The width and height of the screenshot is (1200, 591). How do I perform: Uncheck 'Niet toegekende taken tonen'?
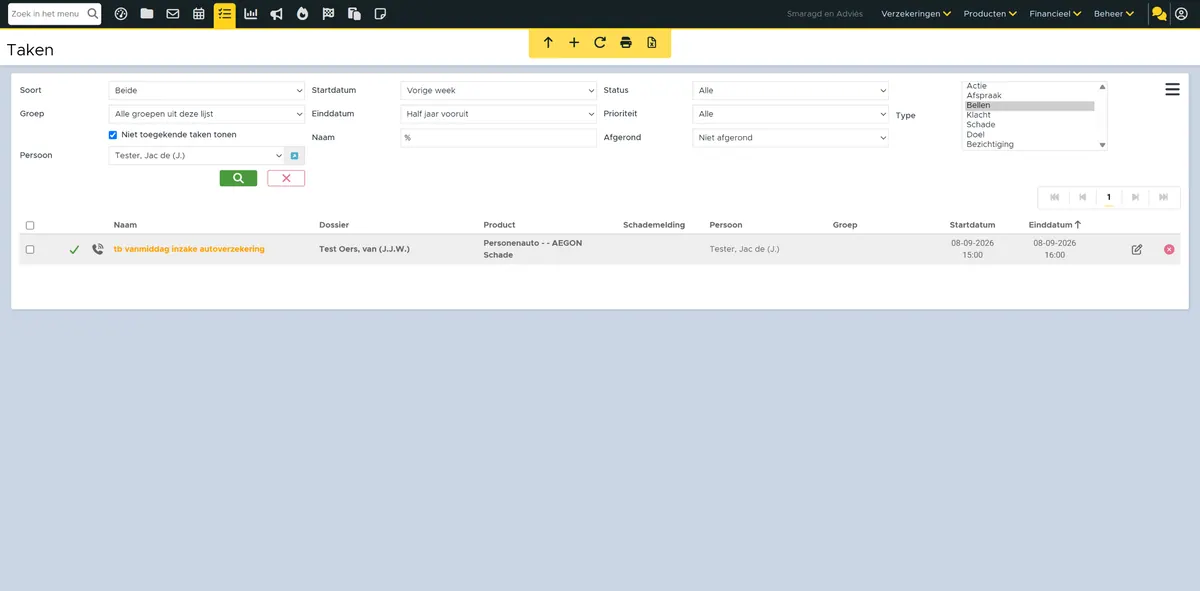(x=113, y=135)
